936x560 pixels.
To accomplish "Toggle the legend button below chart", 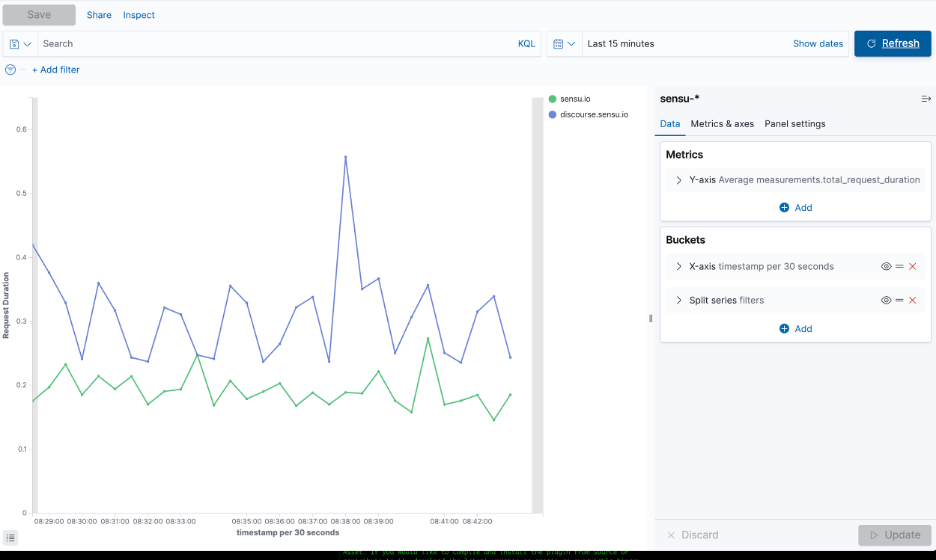I will click(x=10, y=537).
